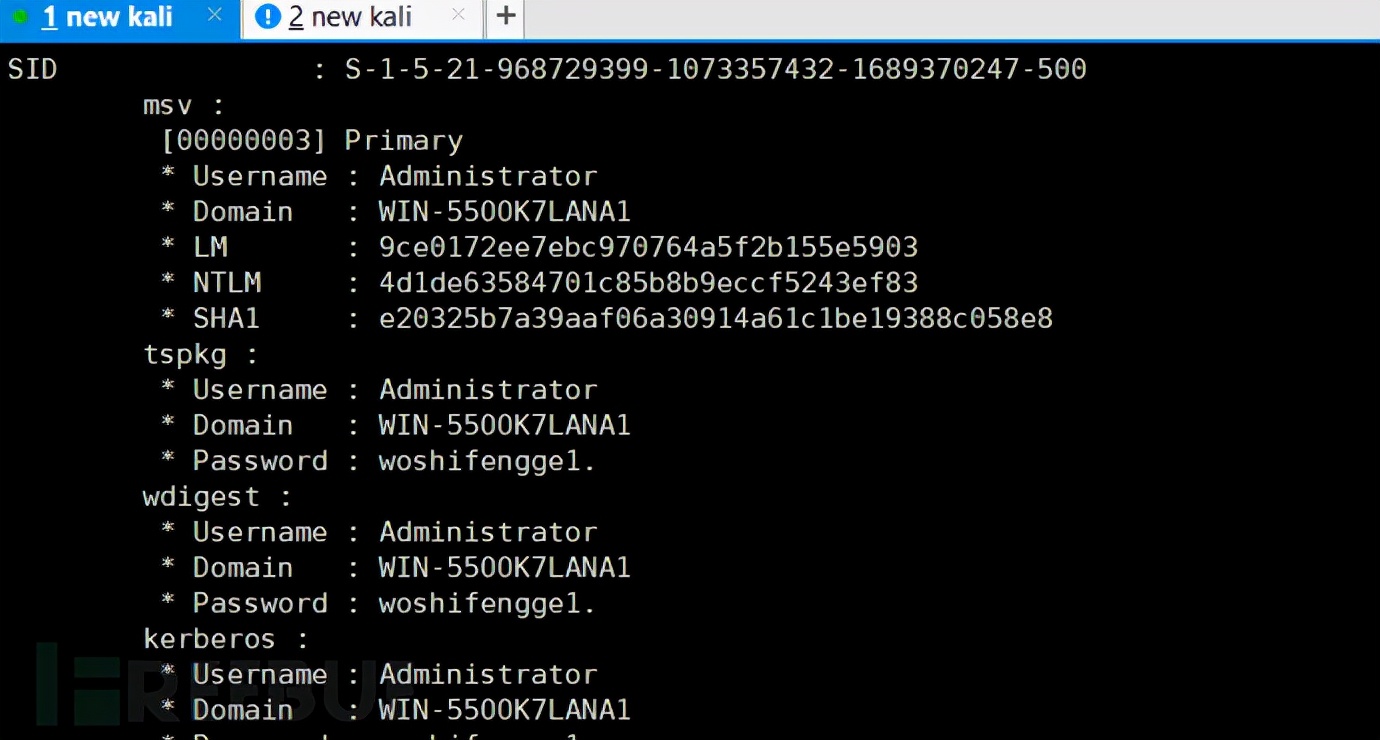Click the LM hash value
Viewport: 1380px width, 740px height.
648,247
